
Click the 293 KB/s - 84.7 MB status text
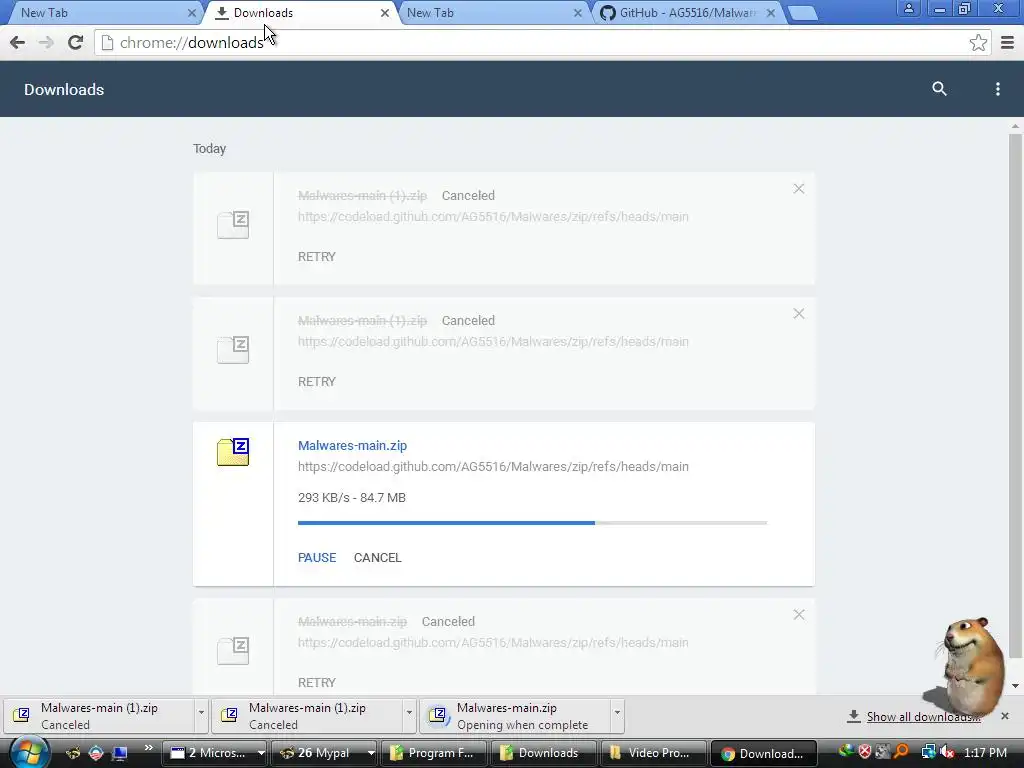coord(351,498)
